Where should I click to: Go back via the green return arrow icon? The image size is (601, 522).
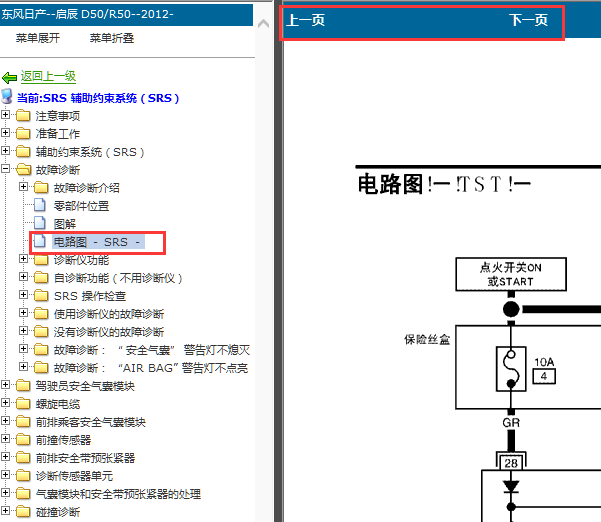(9, 78)
